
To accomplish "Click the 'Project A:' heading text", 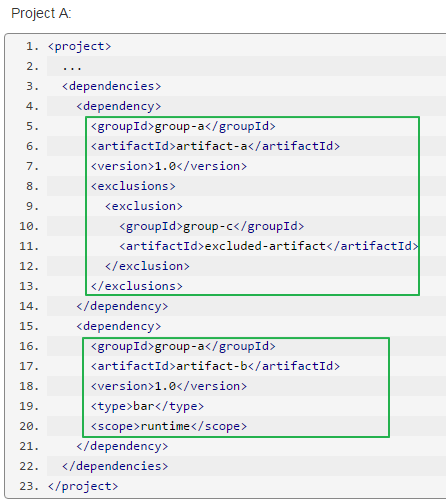I will click(x=41, y=14).
